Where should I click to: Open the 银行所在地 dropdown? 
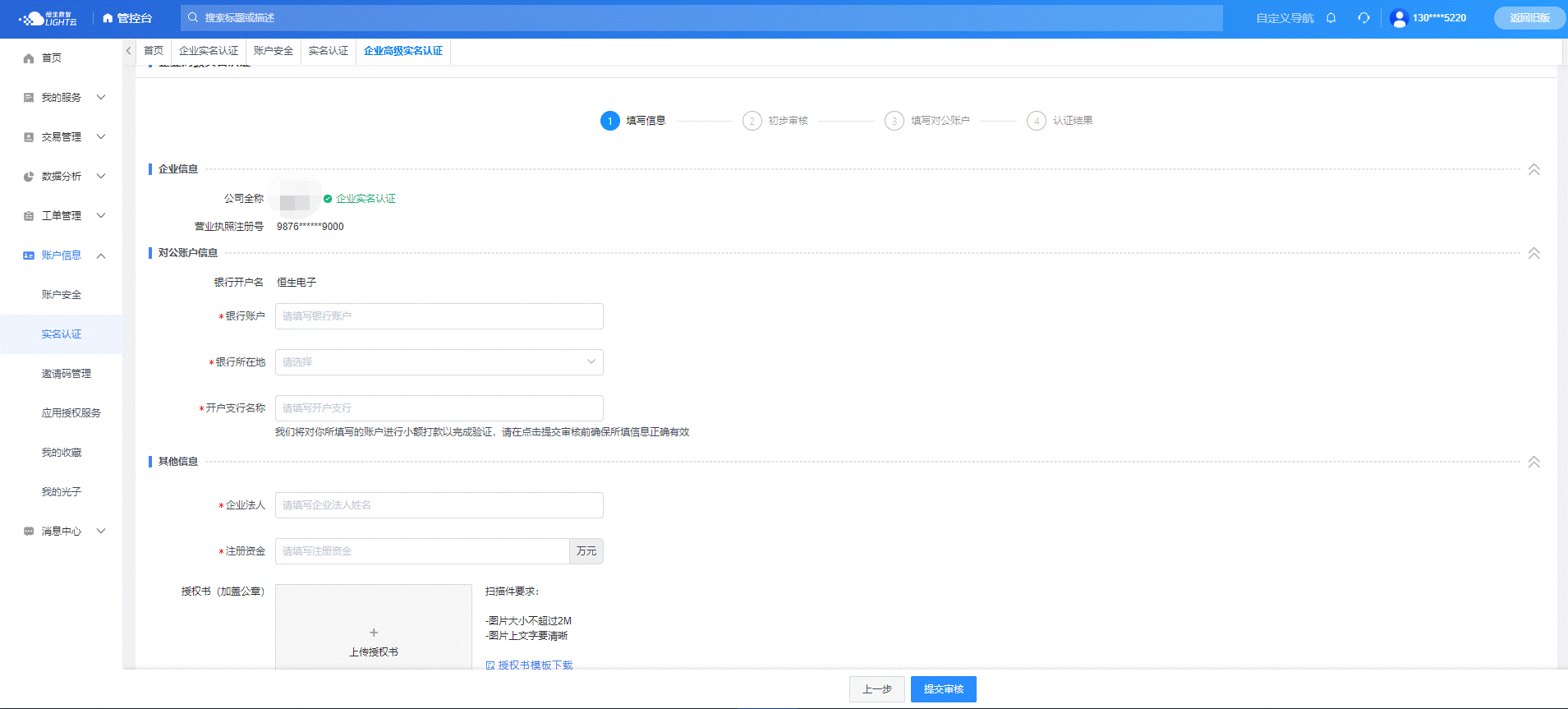point(439,362)
